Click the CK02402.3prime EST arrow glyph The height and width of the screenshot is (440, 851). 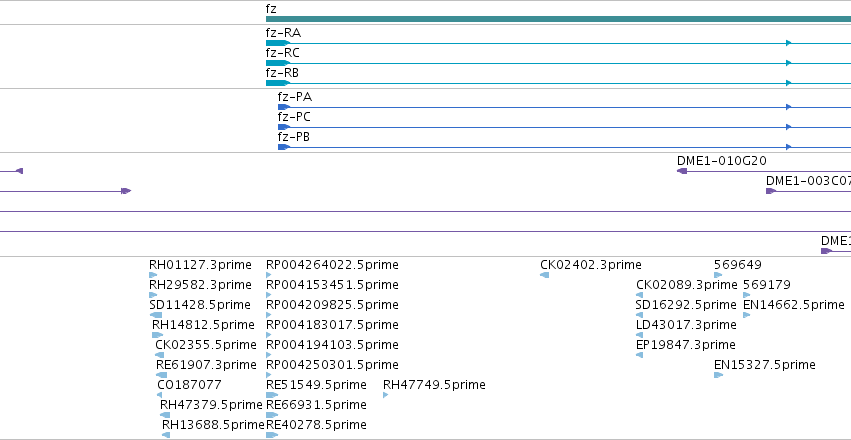pos(544,275)
